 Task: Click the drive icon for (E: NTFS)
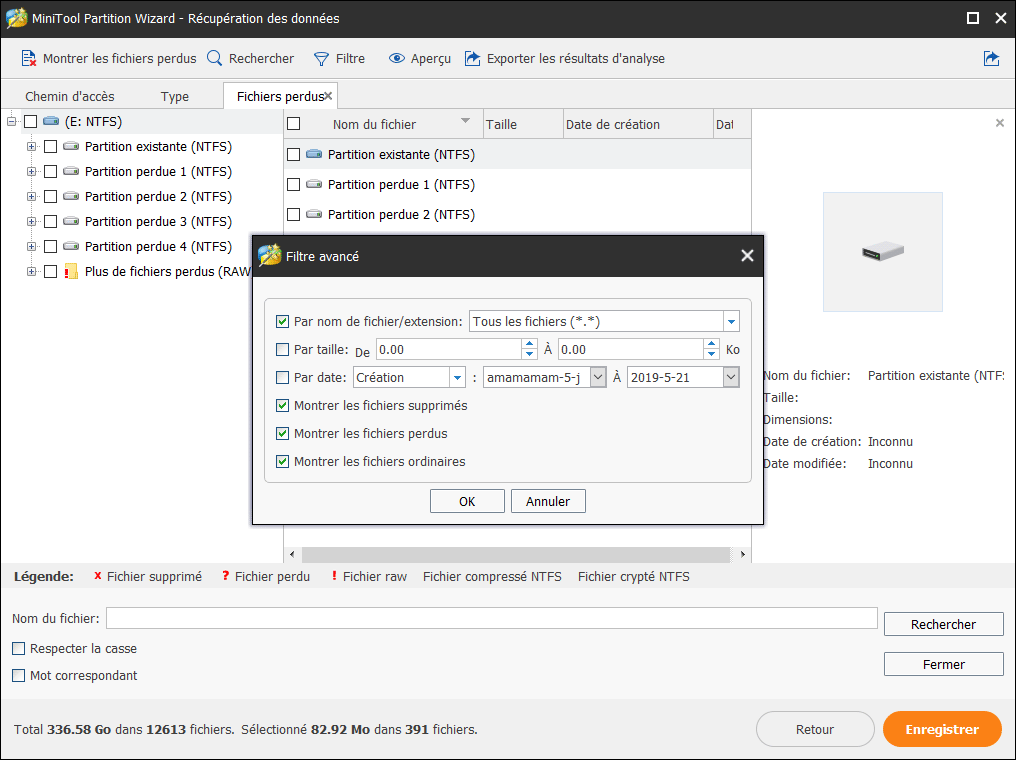click(51, 121)
